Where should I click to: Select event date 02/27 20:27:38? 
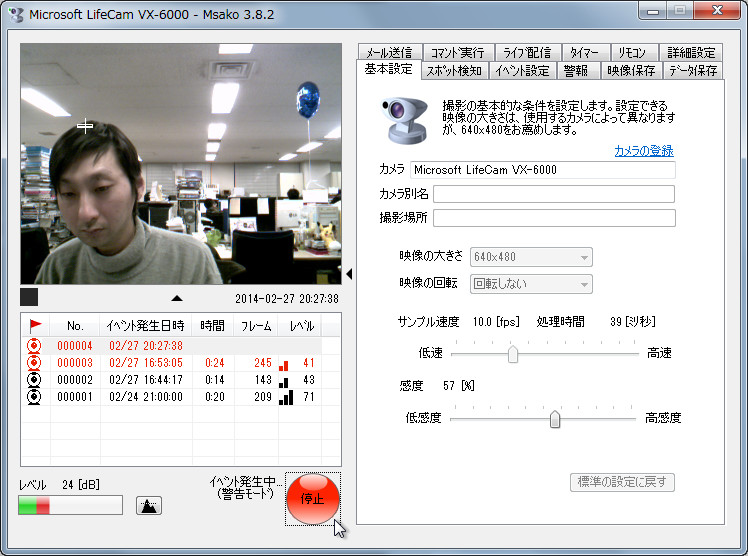click(x=146, y=346)
